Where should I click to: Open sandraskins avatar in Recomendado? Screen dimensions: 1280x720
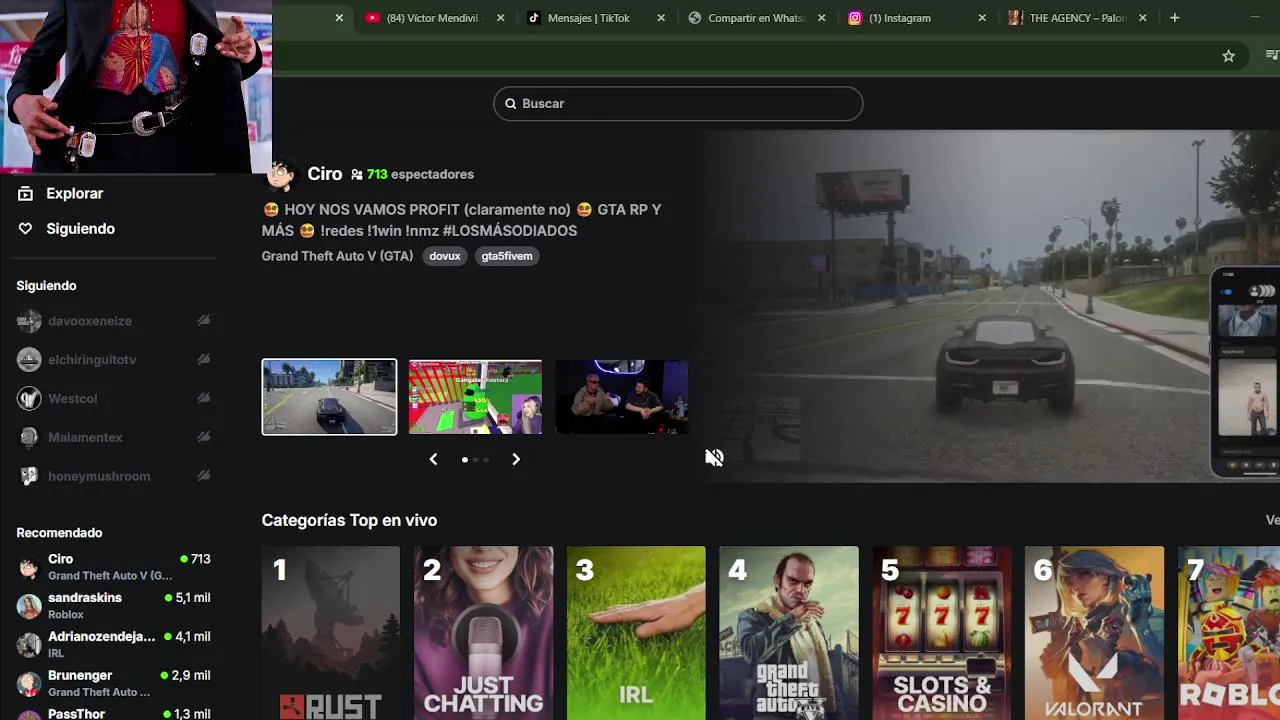[x=29, y=606]
